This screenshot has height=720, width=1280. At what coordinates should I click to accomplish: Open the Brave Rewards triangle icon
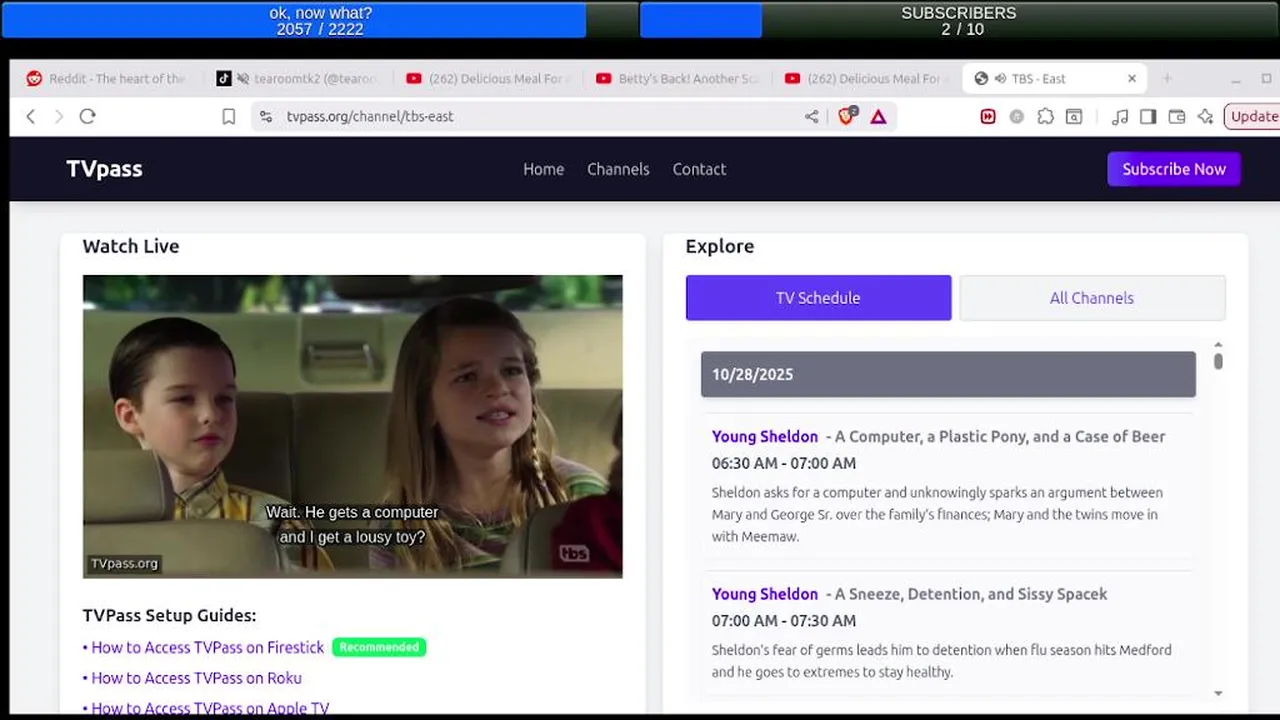(x=878, y=117)
